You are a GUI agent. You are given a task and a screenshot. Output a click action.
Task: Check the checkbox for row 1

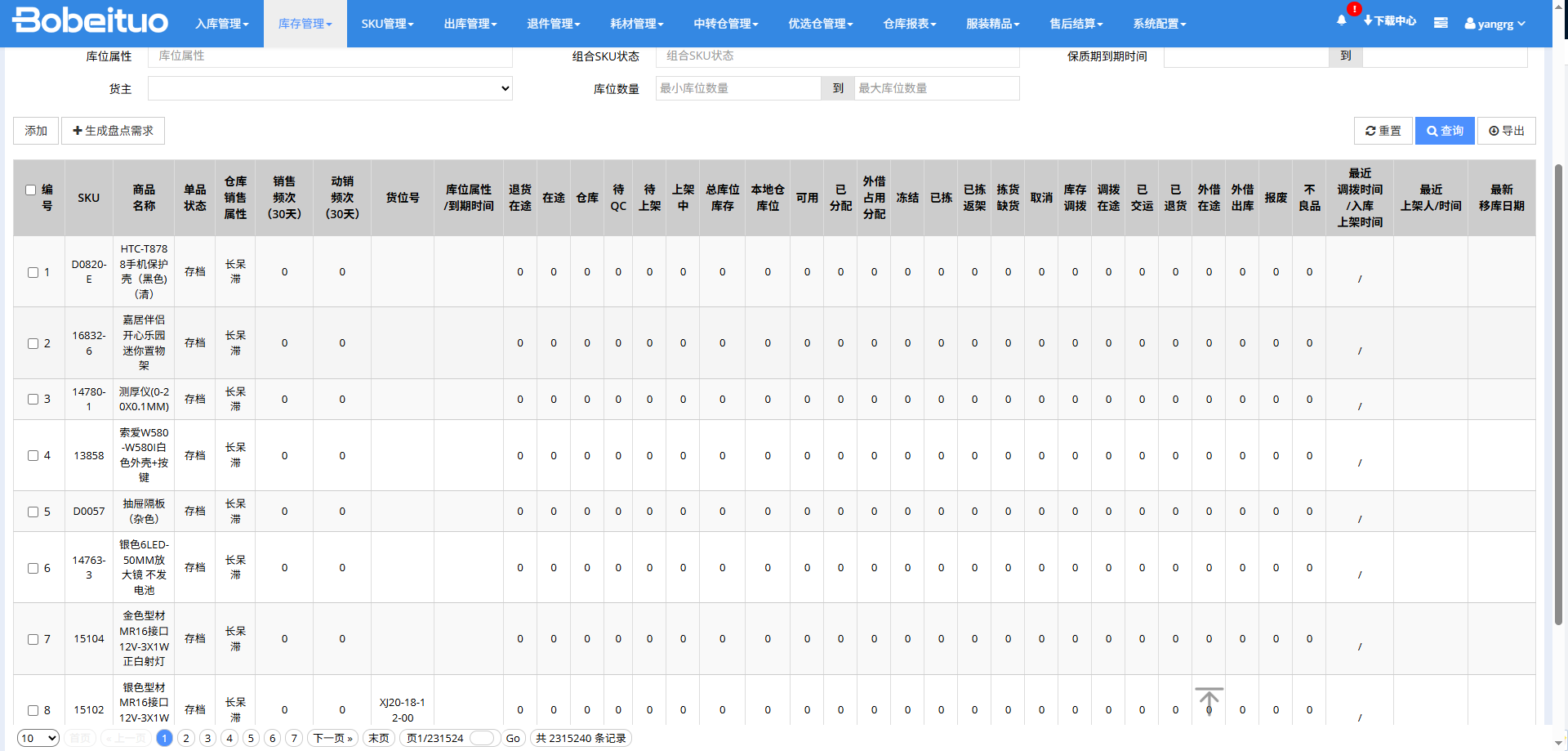33,272
